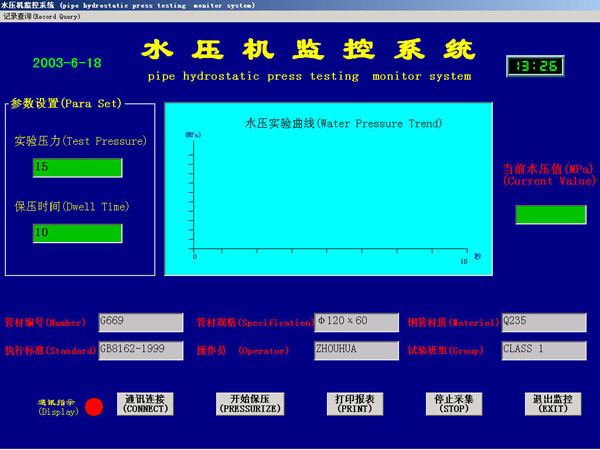The height and width of the screenshot is (450, 600).
Task: Select the Dwell Time input field
Action: [x=77, y=233]
